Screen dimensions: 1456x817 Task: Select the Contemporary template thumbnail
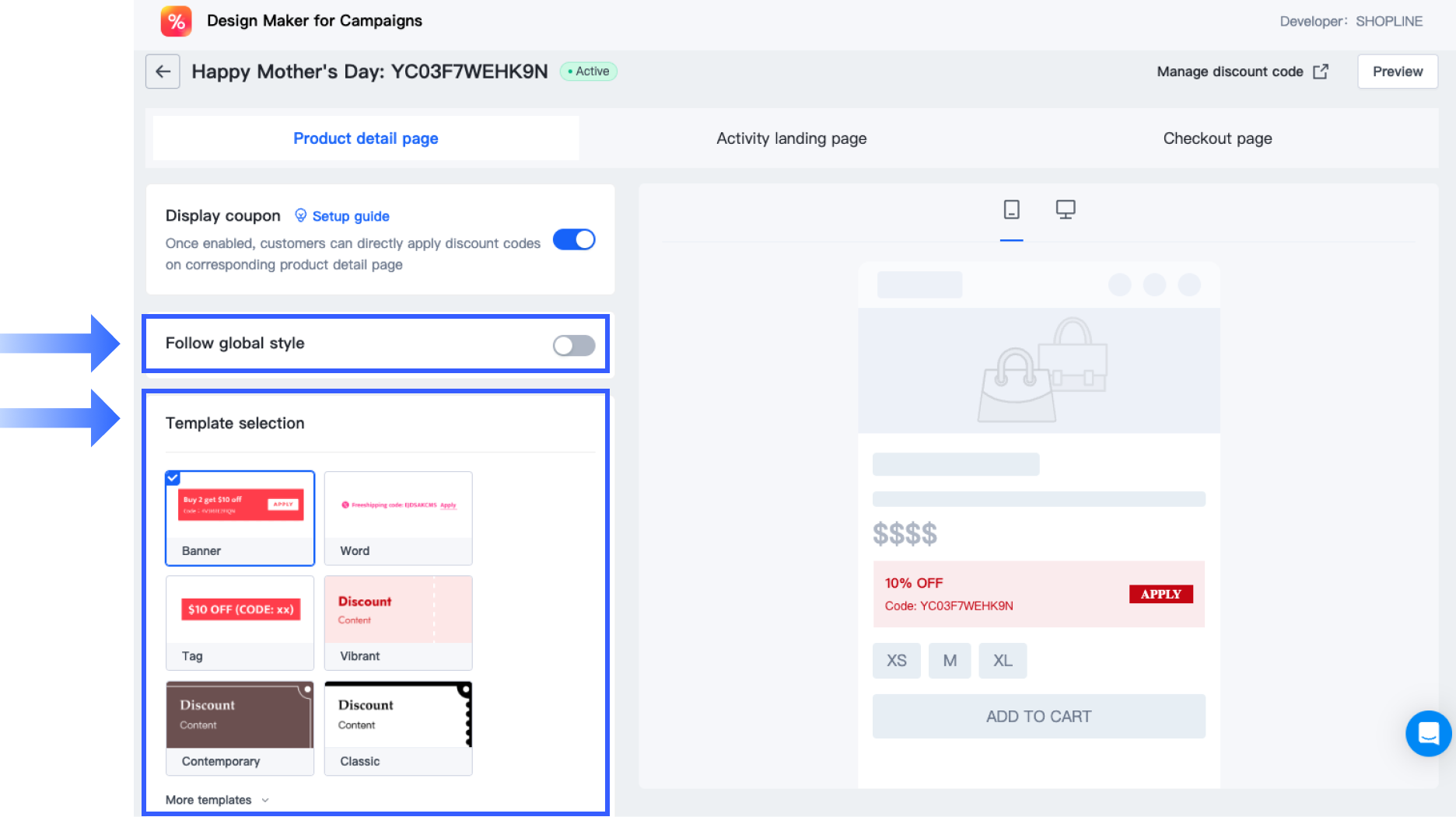(240, 716)
